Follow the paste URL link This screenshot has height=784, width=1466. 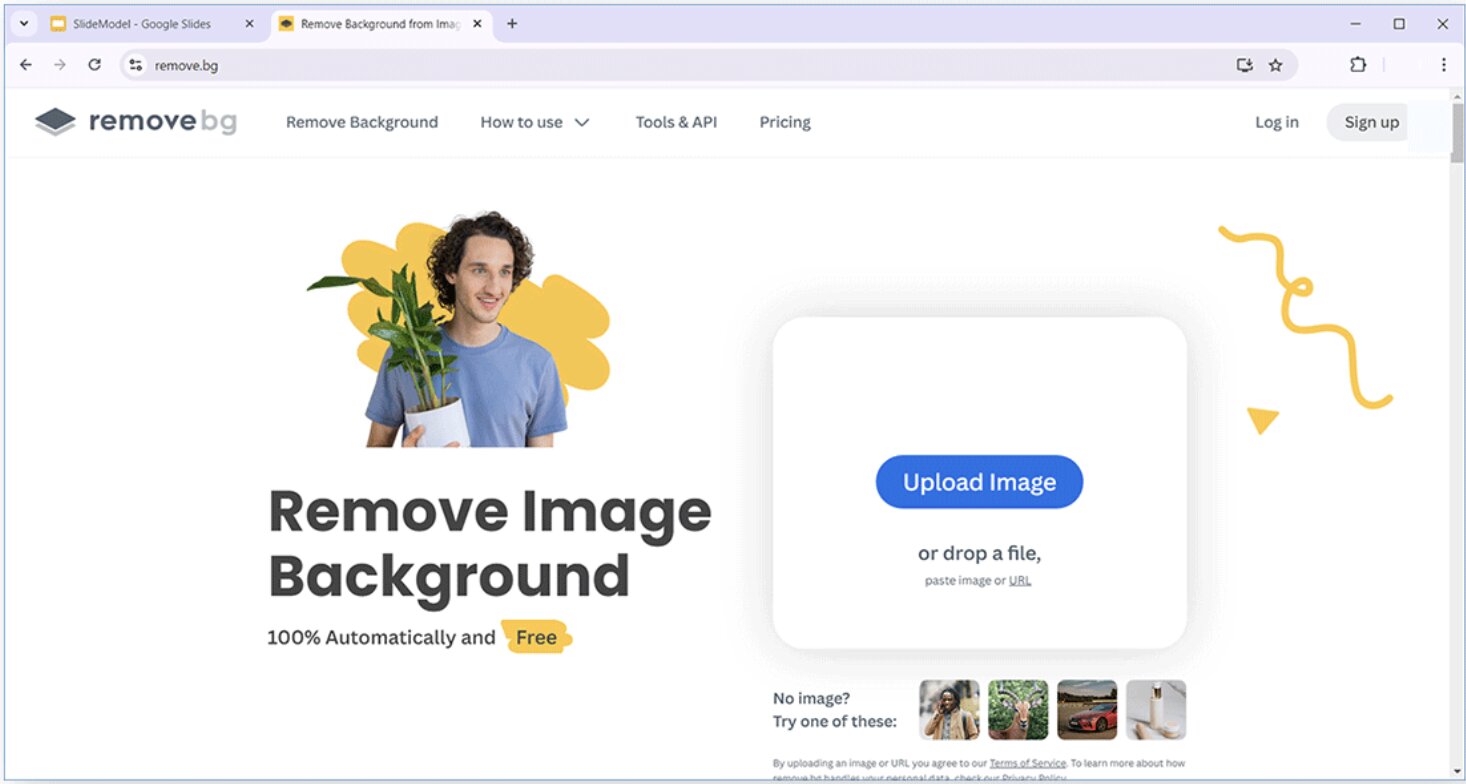pos(1019,580)
